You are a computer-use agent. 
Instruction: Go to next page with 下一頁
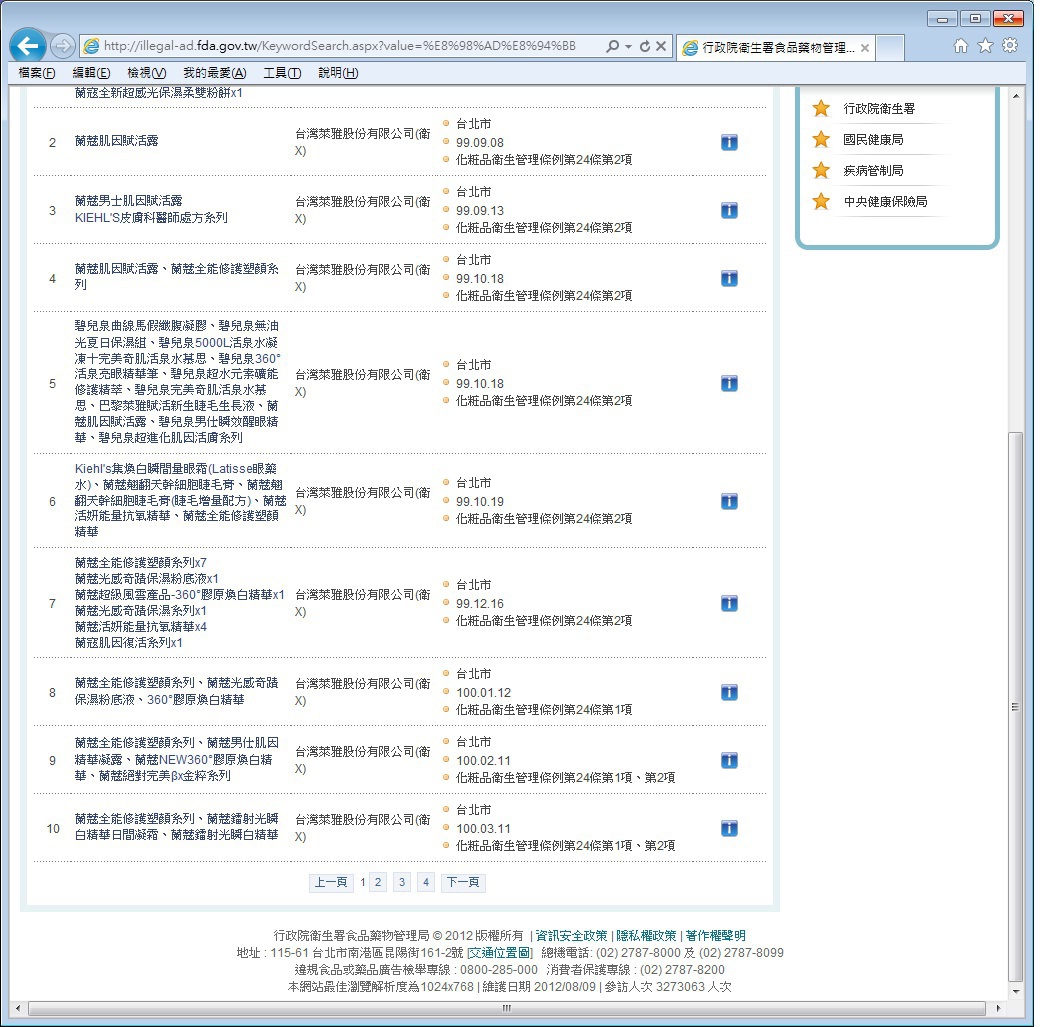tap(463, 882)
